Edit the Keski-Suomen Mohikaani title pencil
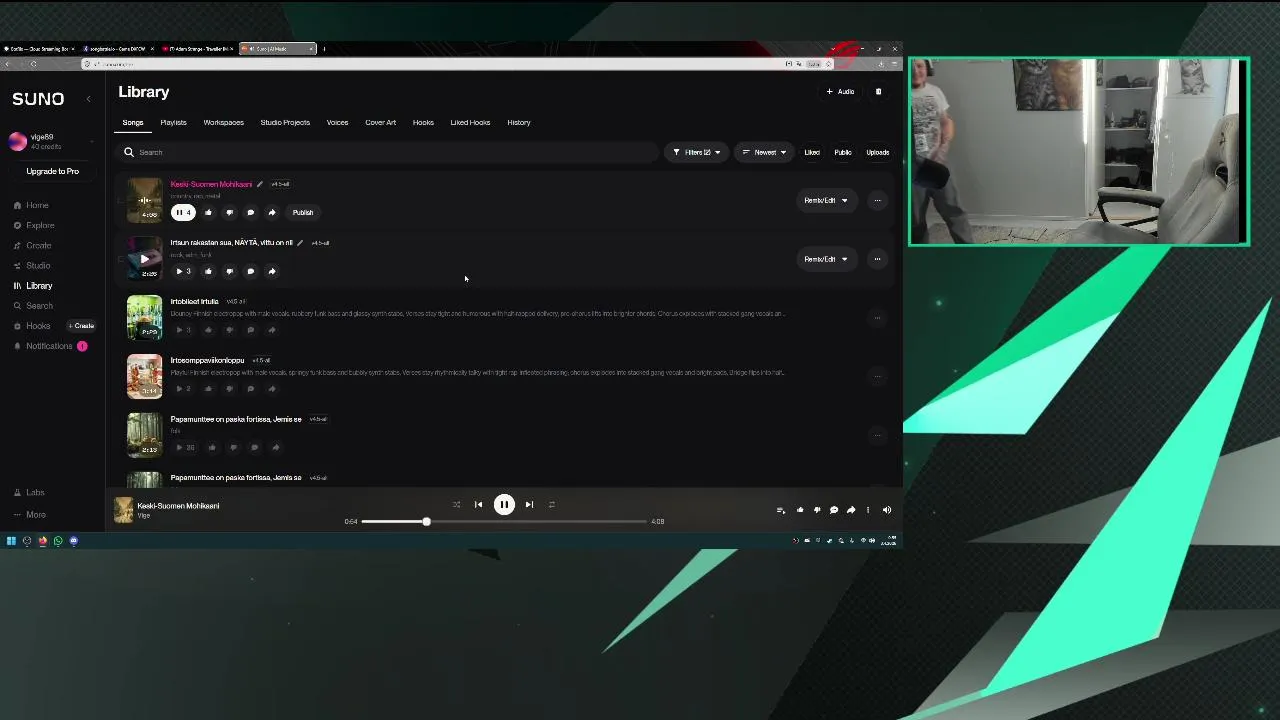This screenshot has height=720, width=1280. (x=260, y=184)
